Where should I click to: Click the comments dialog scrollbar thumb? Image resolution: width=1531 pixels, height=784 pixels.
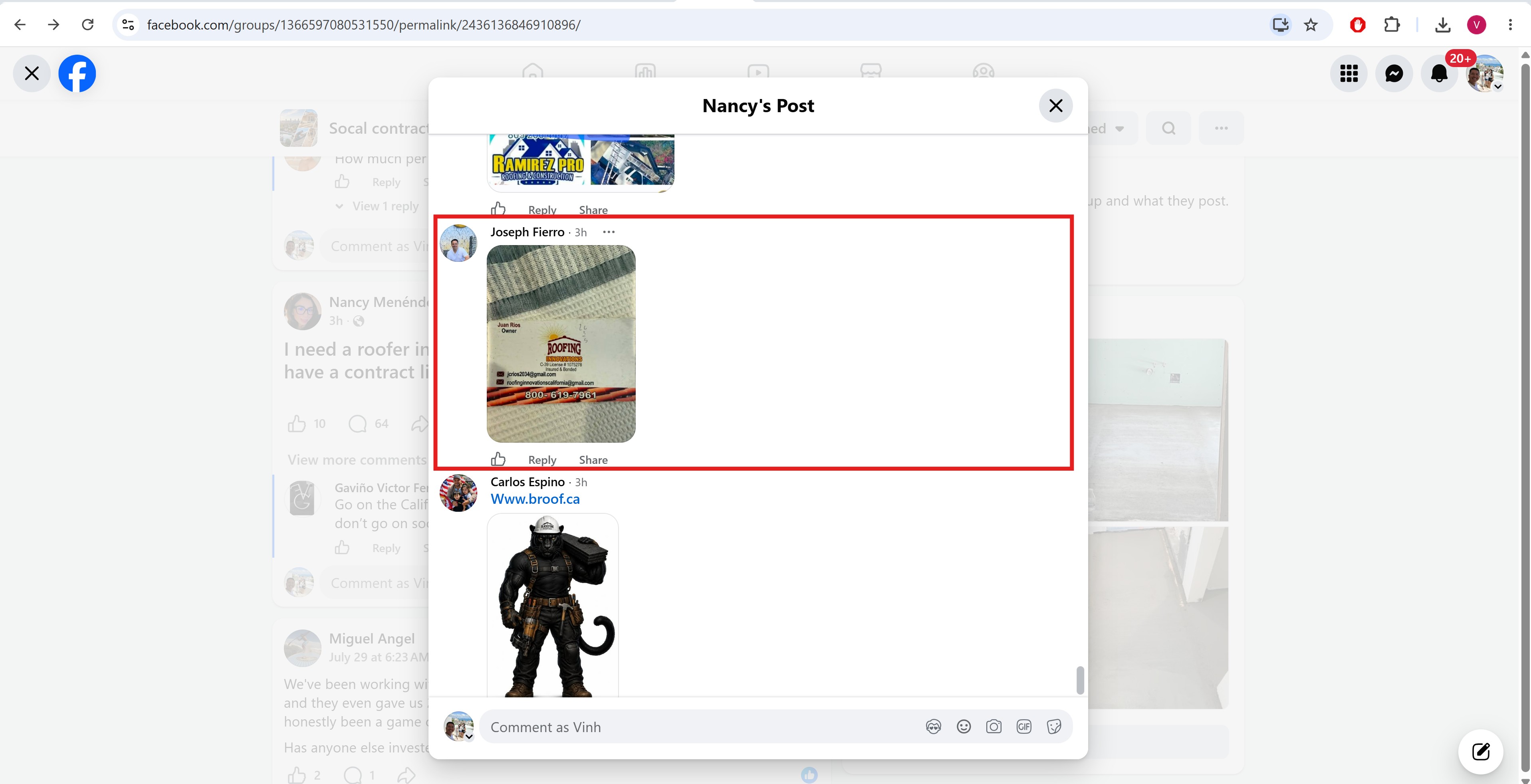tap(1080, 680)
